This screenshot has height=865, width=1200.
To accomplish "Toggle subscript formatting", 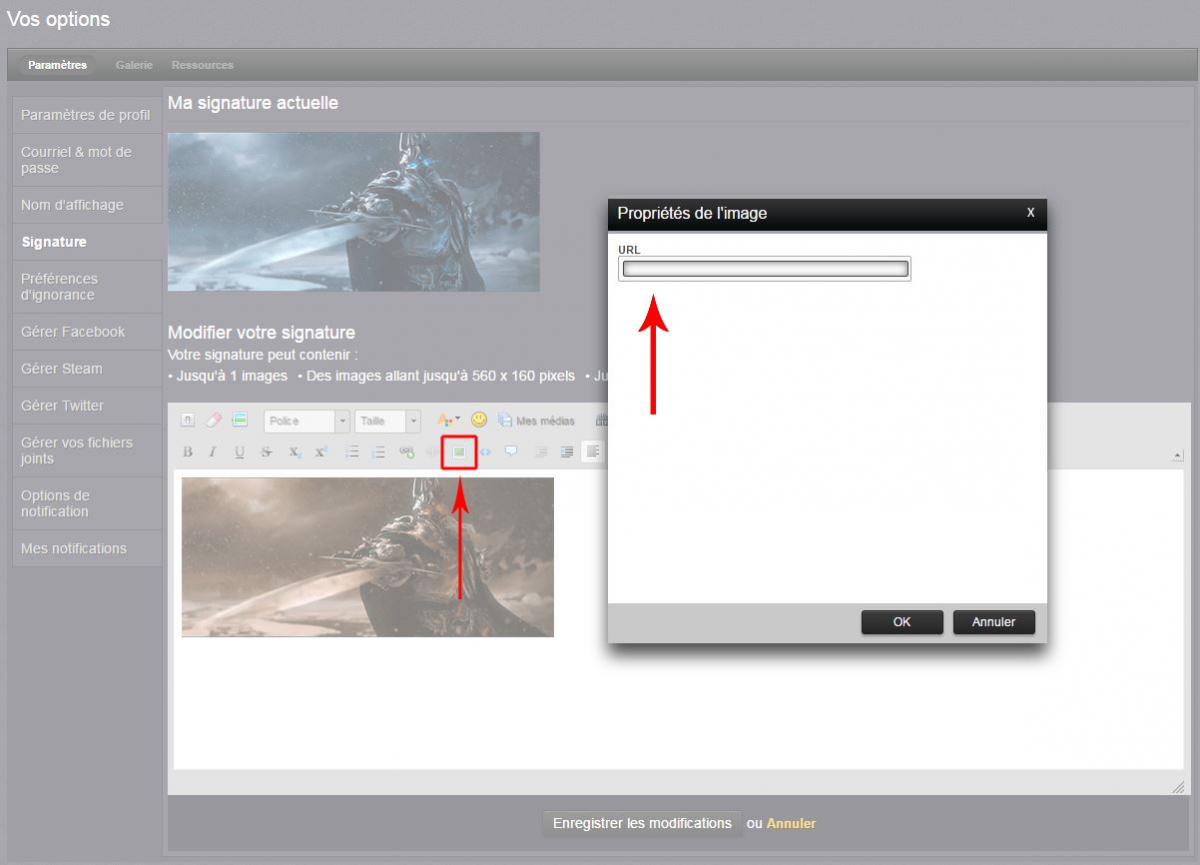I will click(295, 452).
